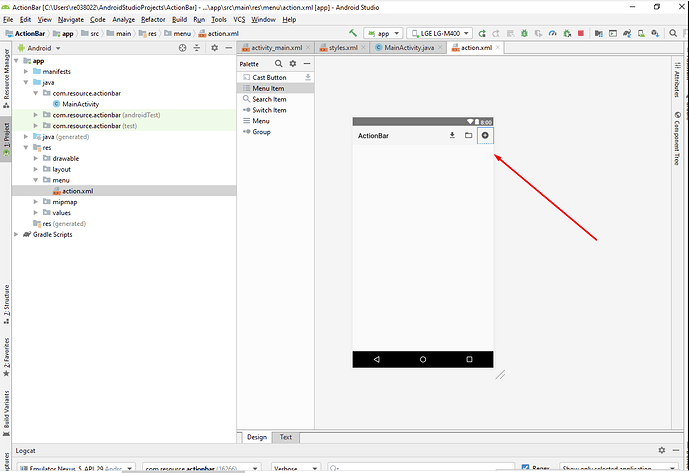Select download icon in preview ActionBar
Image resolution: width=689 pixels, height=473 pixels.
pos(452,135)
